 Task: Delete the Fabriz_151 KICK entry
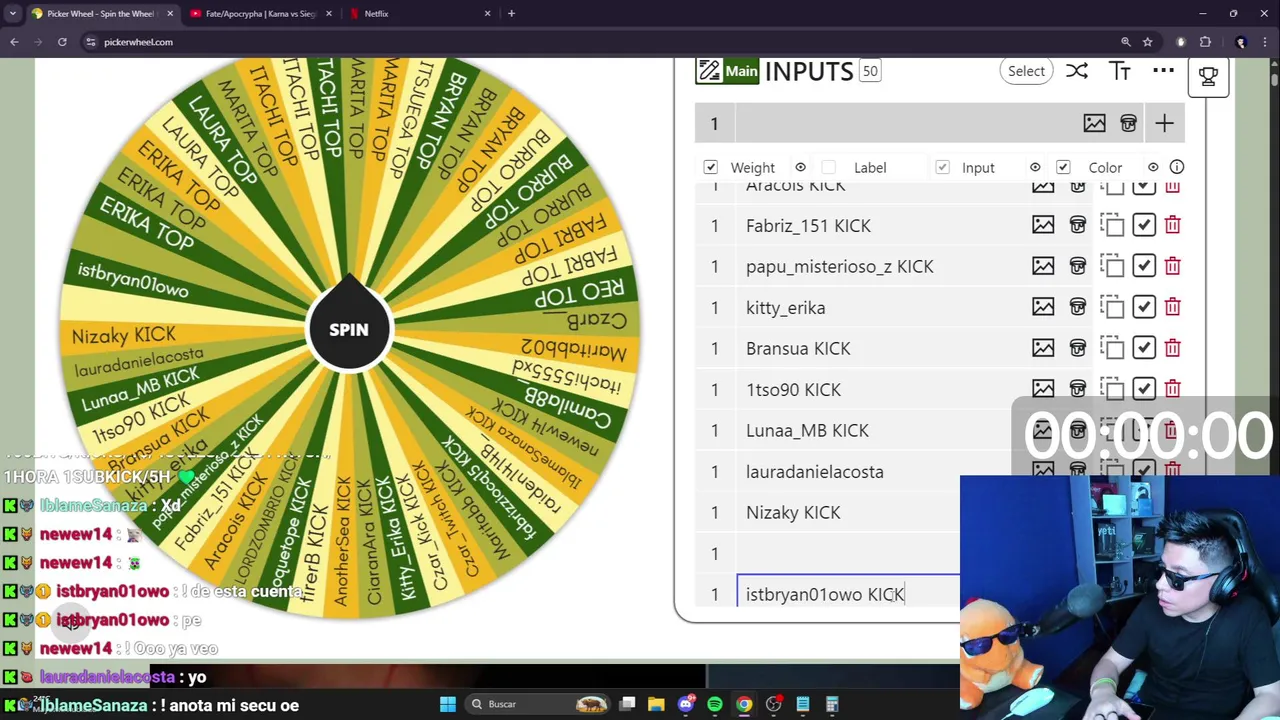tap(1172, 225)
